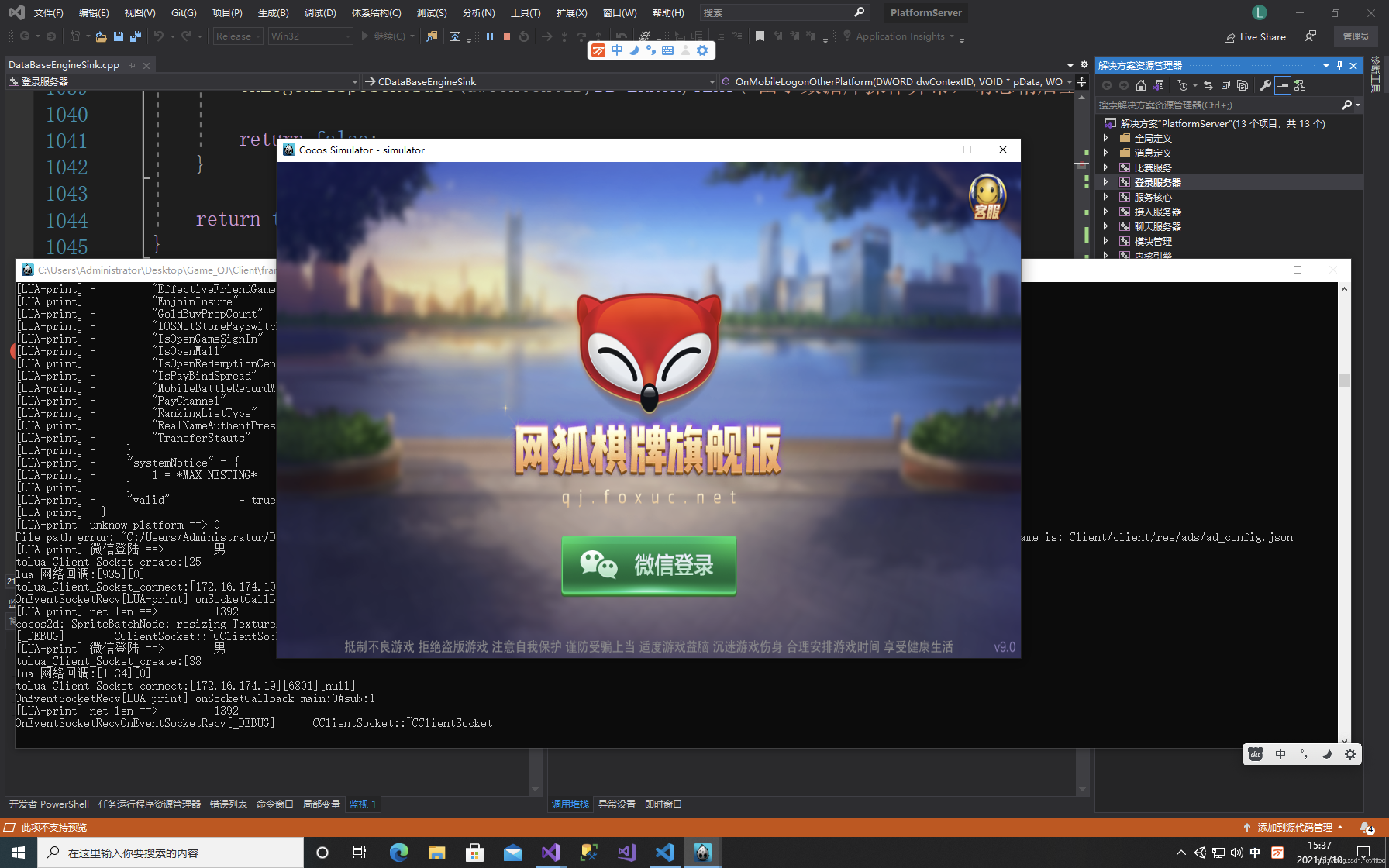Viewport: 1389px width, 868px height.
Task: Open Sogou IME toolbar settings gear
Action: [x=702, y=50]
